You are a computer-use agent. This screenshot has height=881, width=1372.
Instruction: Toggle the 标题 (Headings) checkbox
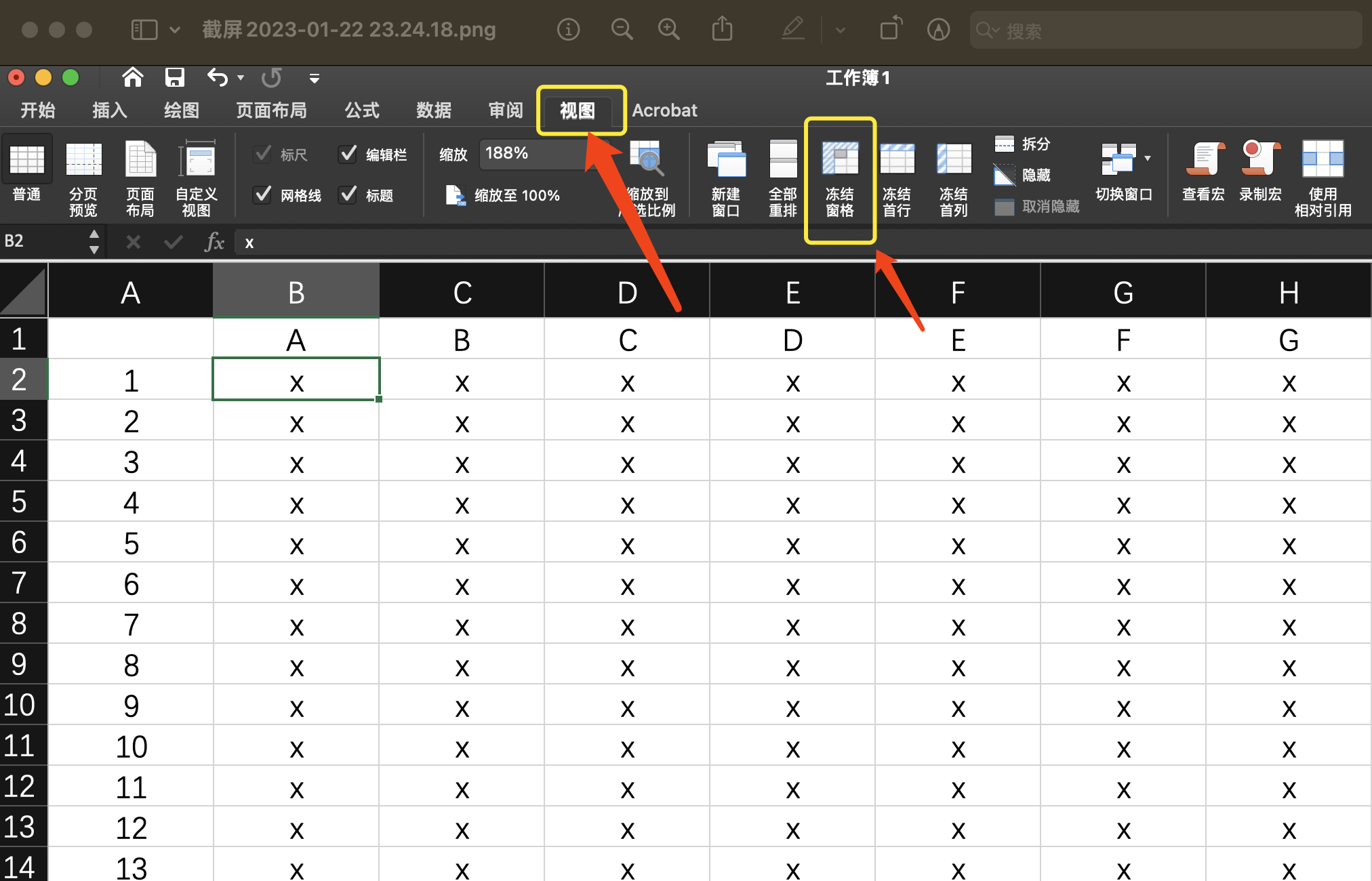348,195
